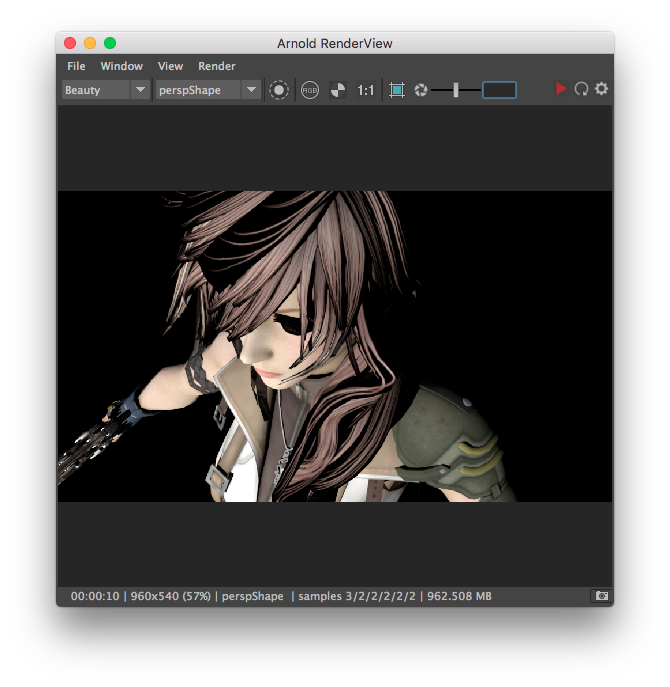Toggle the isolate selected circle icon
The width and height of the screenshot is (670, 687).
[x=279, y=90]
